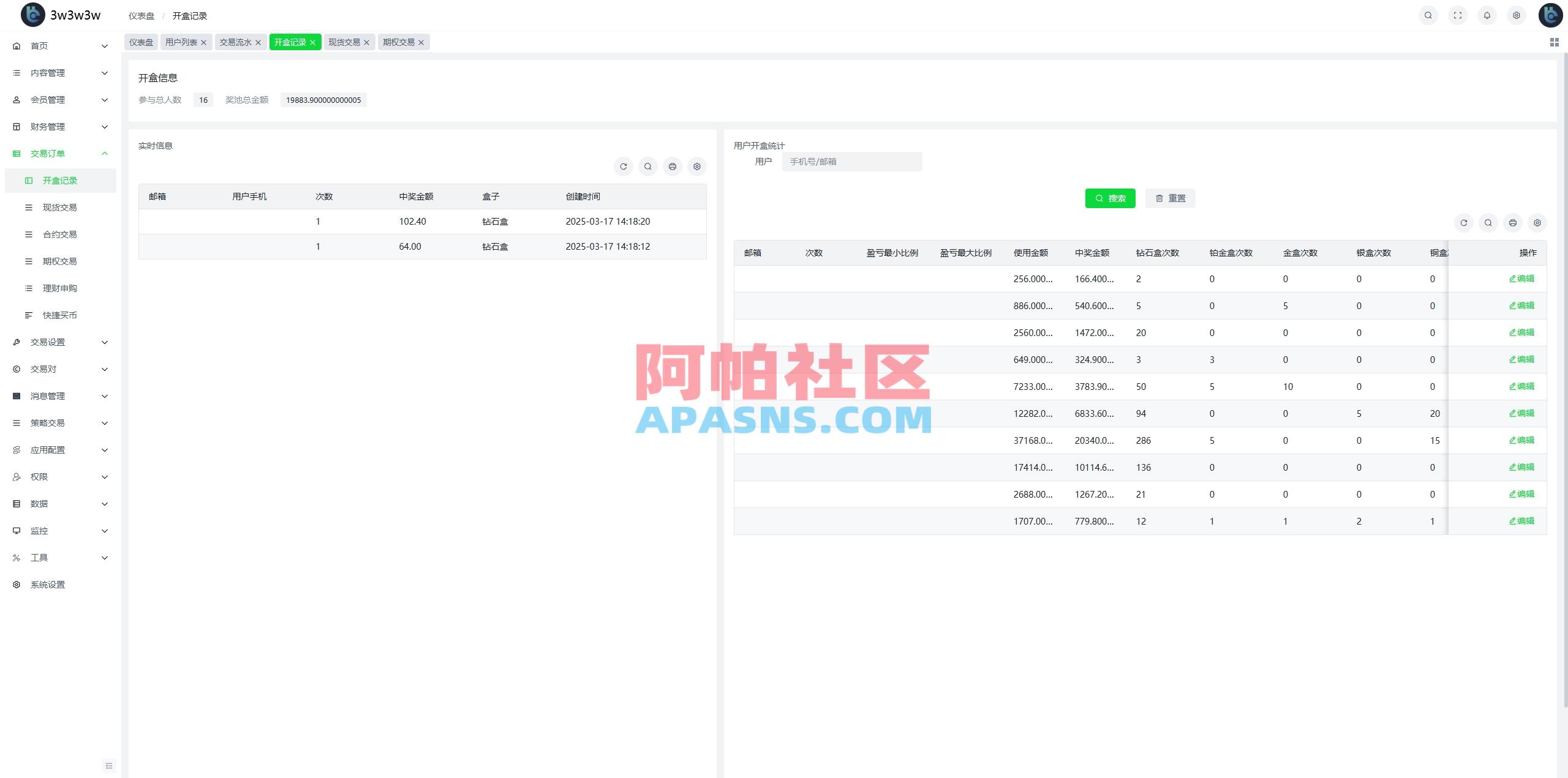Switch to the 用户列表 tab
Screen dimensions: 1568x778
point(181,42)
